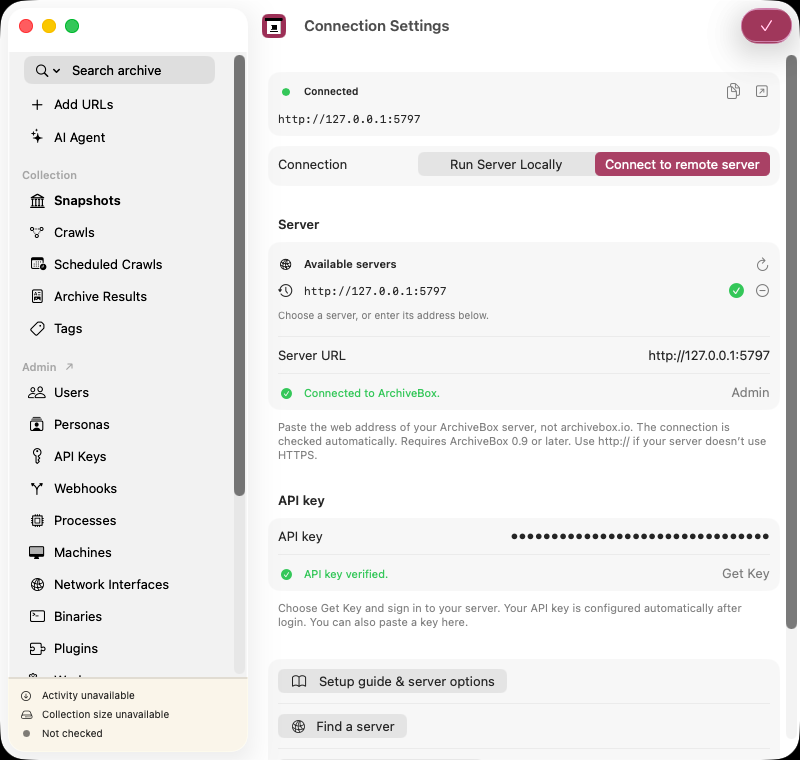Click the Get Key link

pyautogui.click(x=745, y=573)
